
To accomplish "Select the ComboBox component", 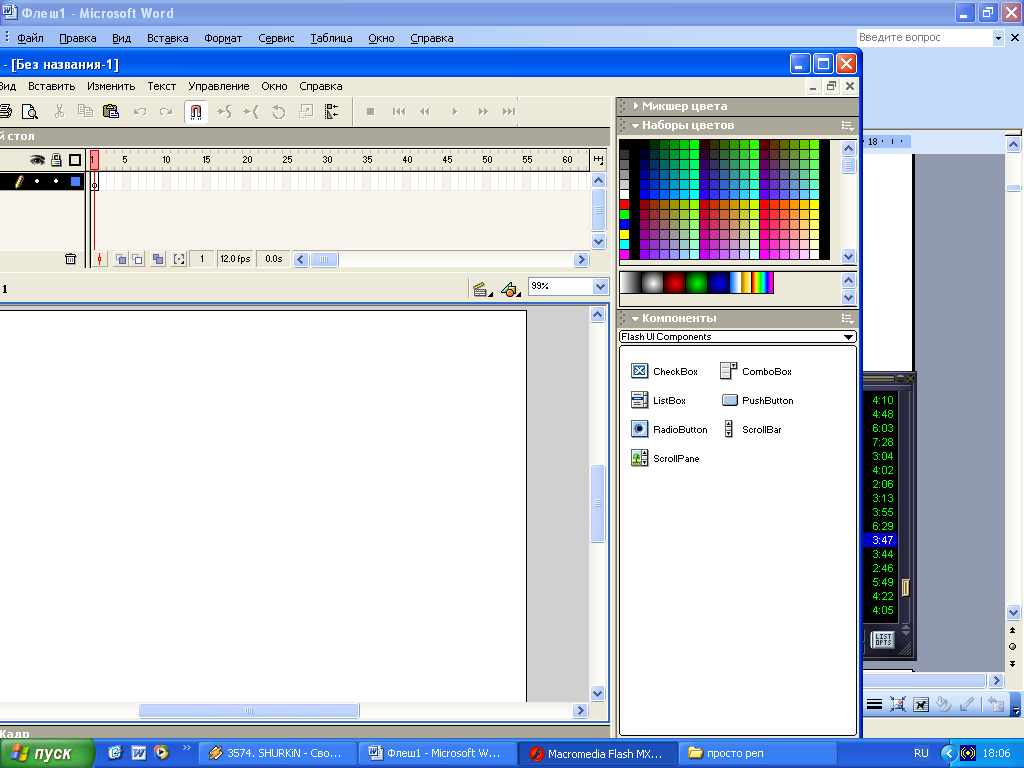I will pyautogui.click(x=756, y=372).
